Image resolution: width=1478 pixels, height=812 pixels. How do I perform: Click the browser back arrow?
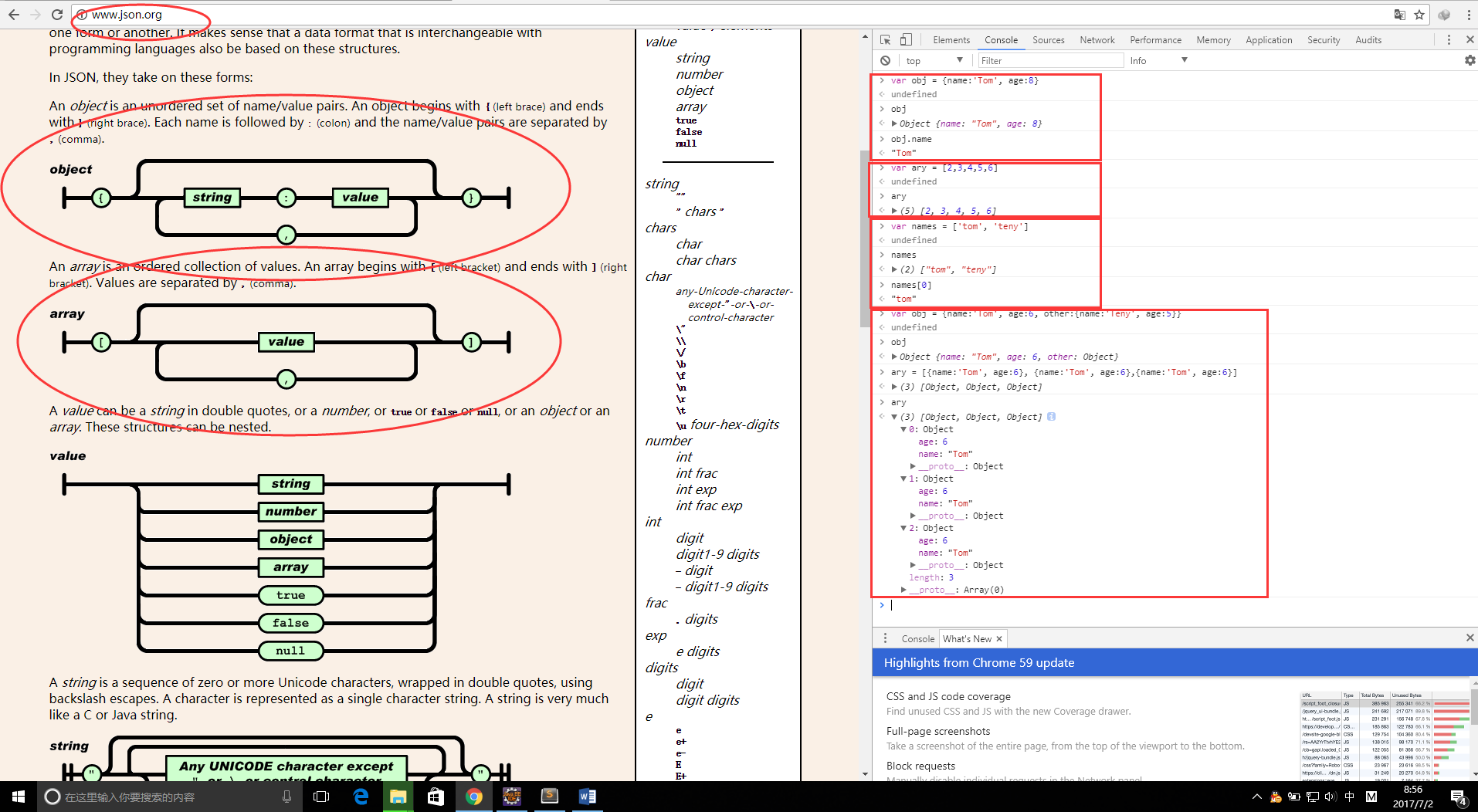[14, 15]
